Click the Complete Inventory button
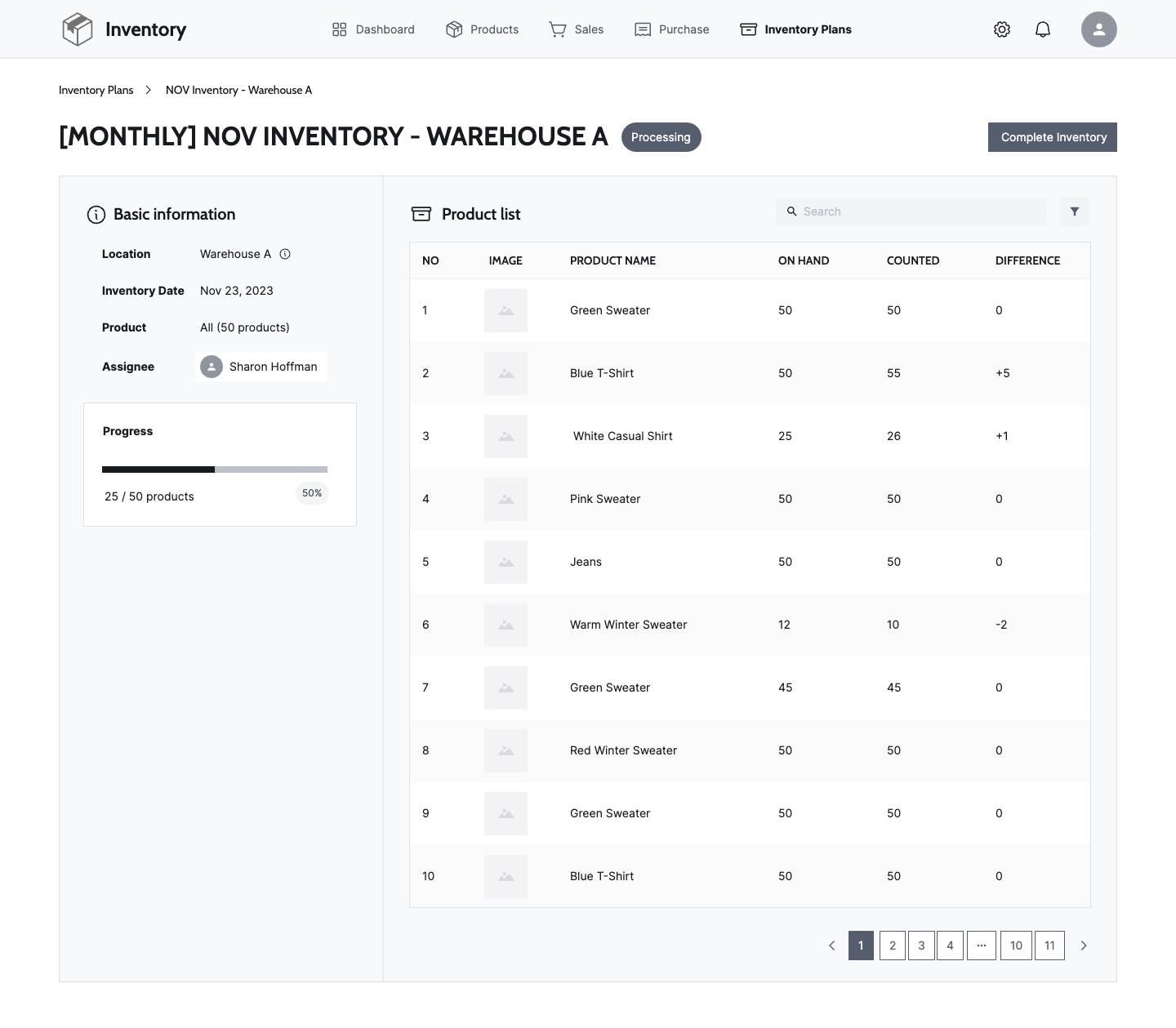The height and width of the screenshot is (1028, 1176). coord(1053,137)
